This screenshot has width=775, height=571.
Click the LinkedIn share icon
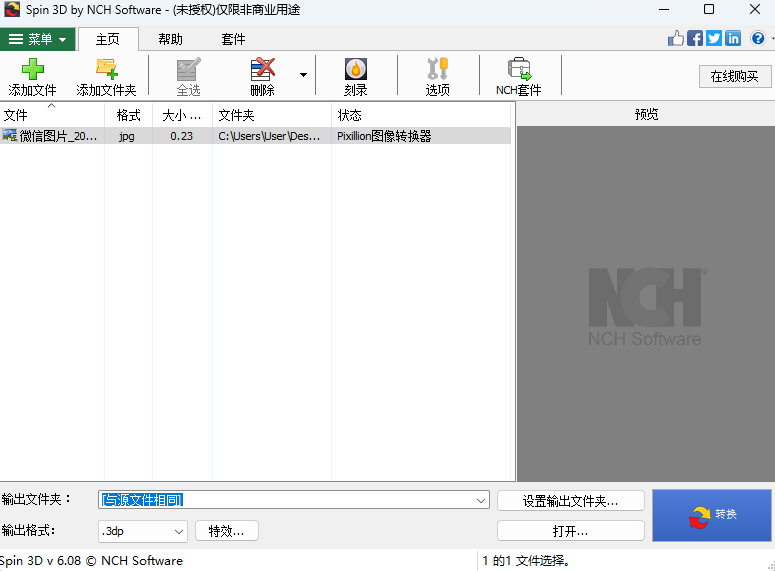coord(733,38)
